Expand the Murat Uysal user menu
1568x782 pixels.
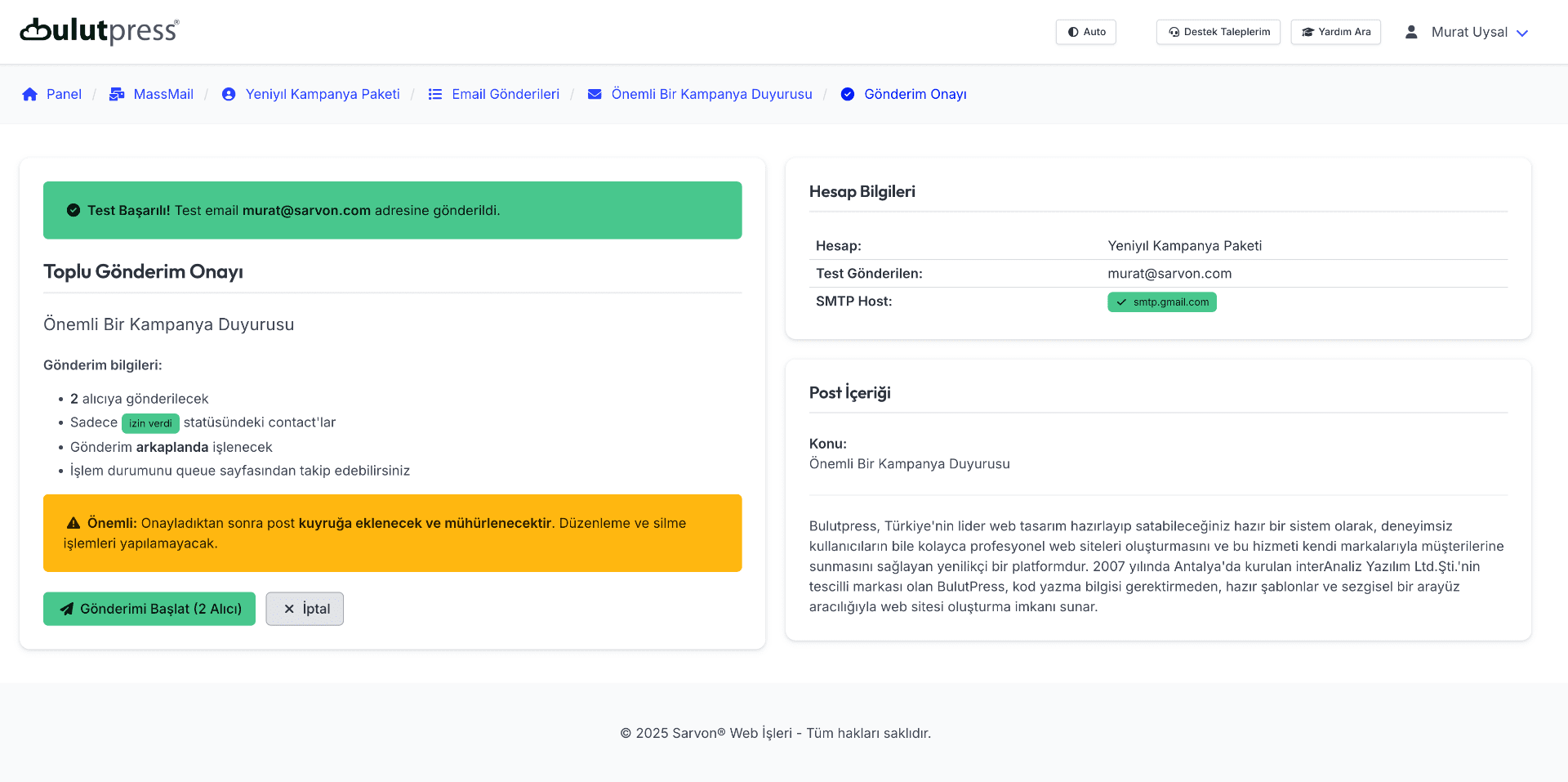point(1468,32)
